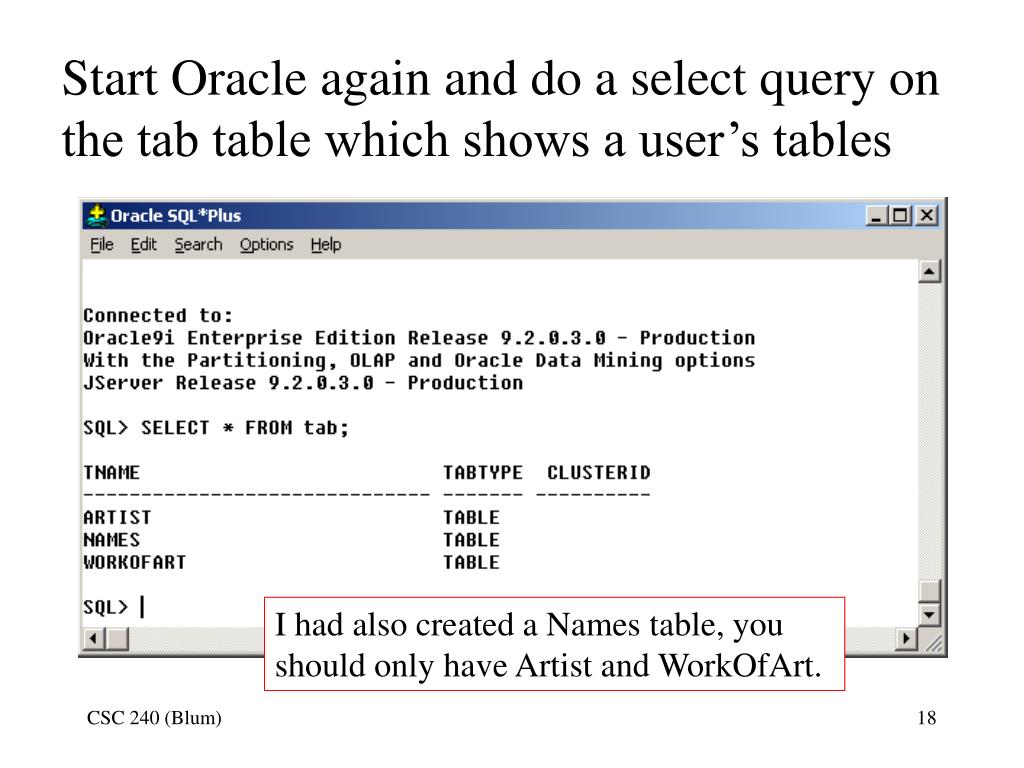Image resolution: width=1024 pixels, height=768 pixels.
Task: Open the Help menu
Action: tap(326, 244)
